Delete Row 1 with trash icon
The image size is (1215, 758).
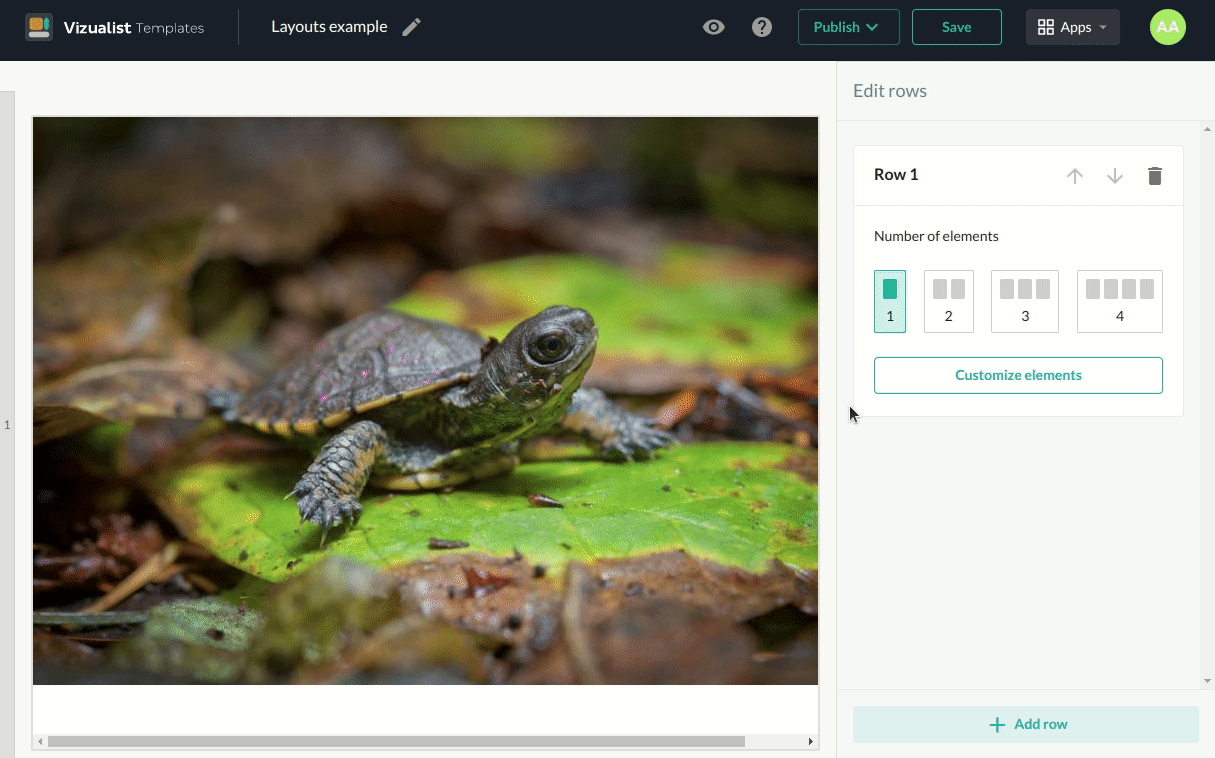click(1155, 176)
